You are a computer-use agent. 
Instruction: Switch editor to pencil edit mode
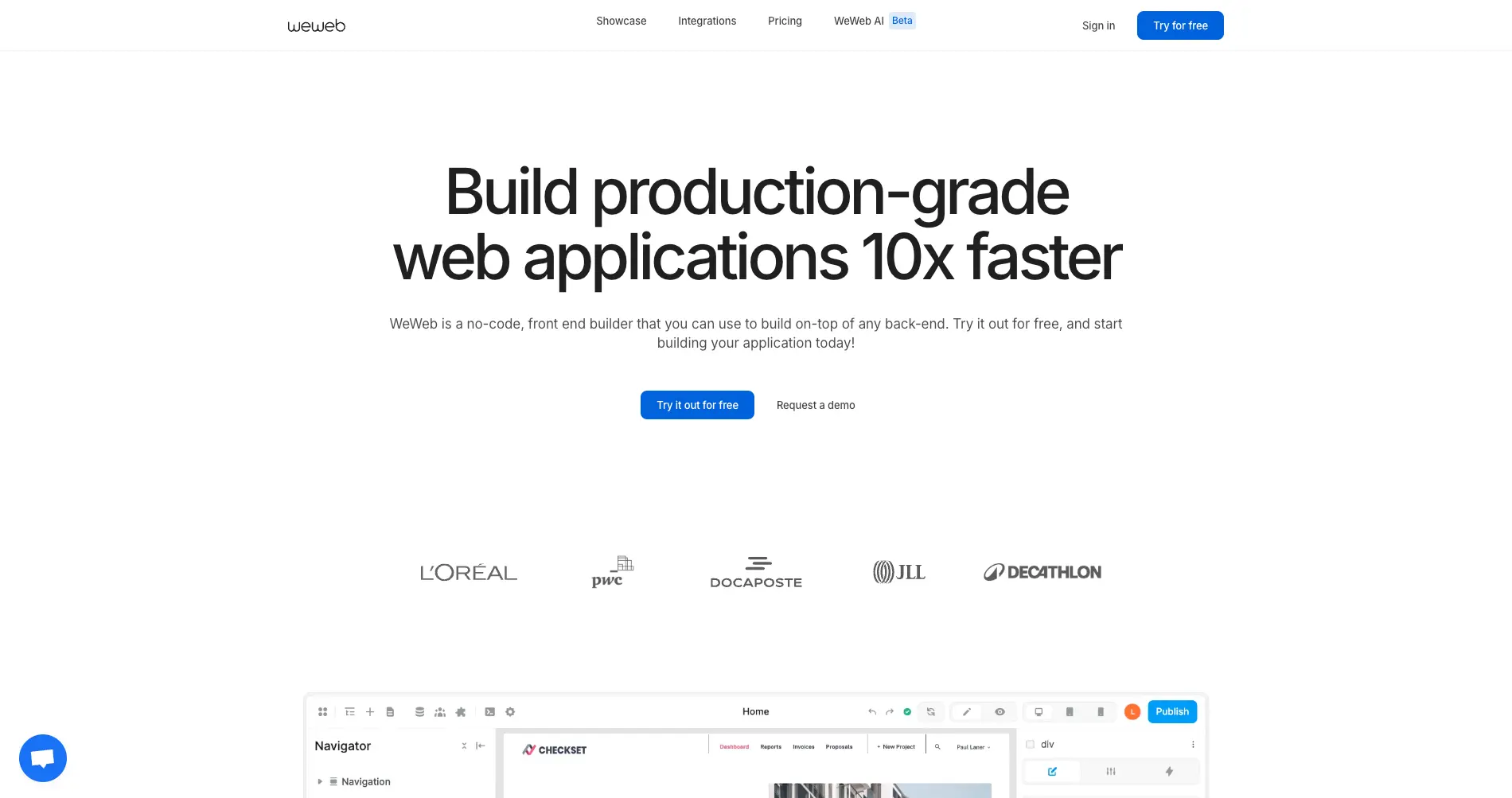pos(967,712)
